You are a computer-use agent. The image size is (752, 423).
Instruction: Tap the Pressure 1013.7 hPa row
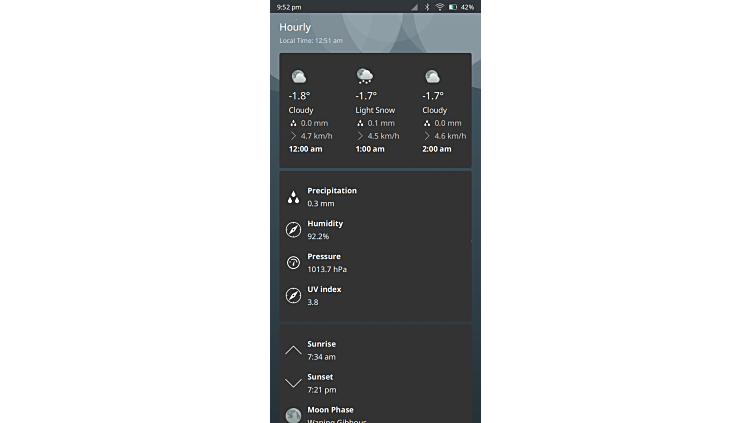tap(326, 263)
